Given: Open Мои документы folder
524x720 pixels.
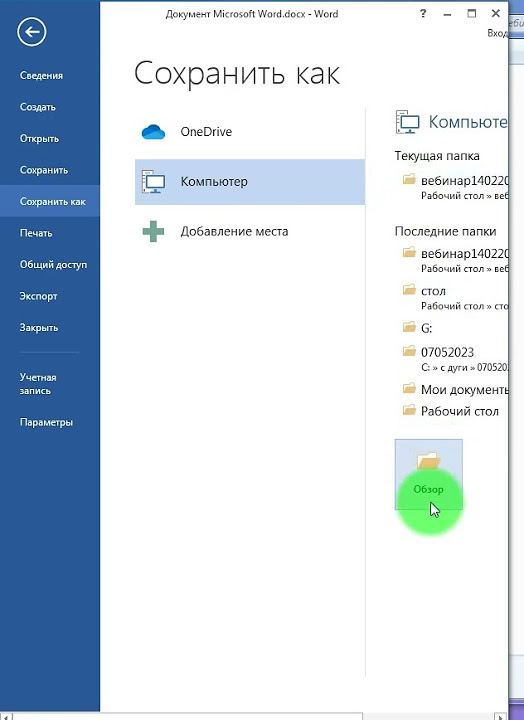Looking at the screenshot, I should click(x=452, y=389).
